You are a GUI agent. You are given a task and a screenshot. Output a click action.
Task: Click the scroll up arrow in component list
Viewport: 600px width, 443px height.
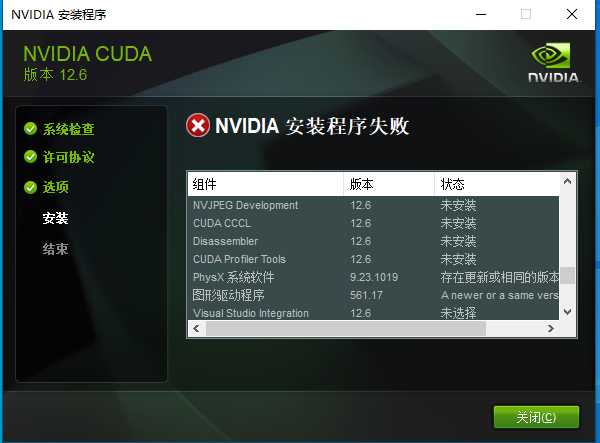tap(567, 181)
